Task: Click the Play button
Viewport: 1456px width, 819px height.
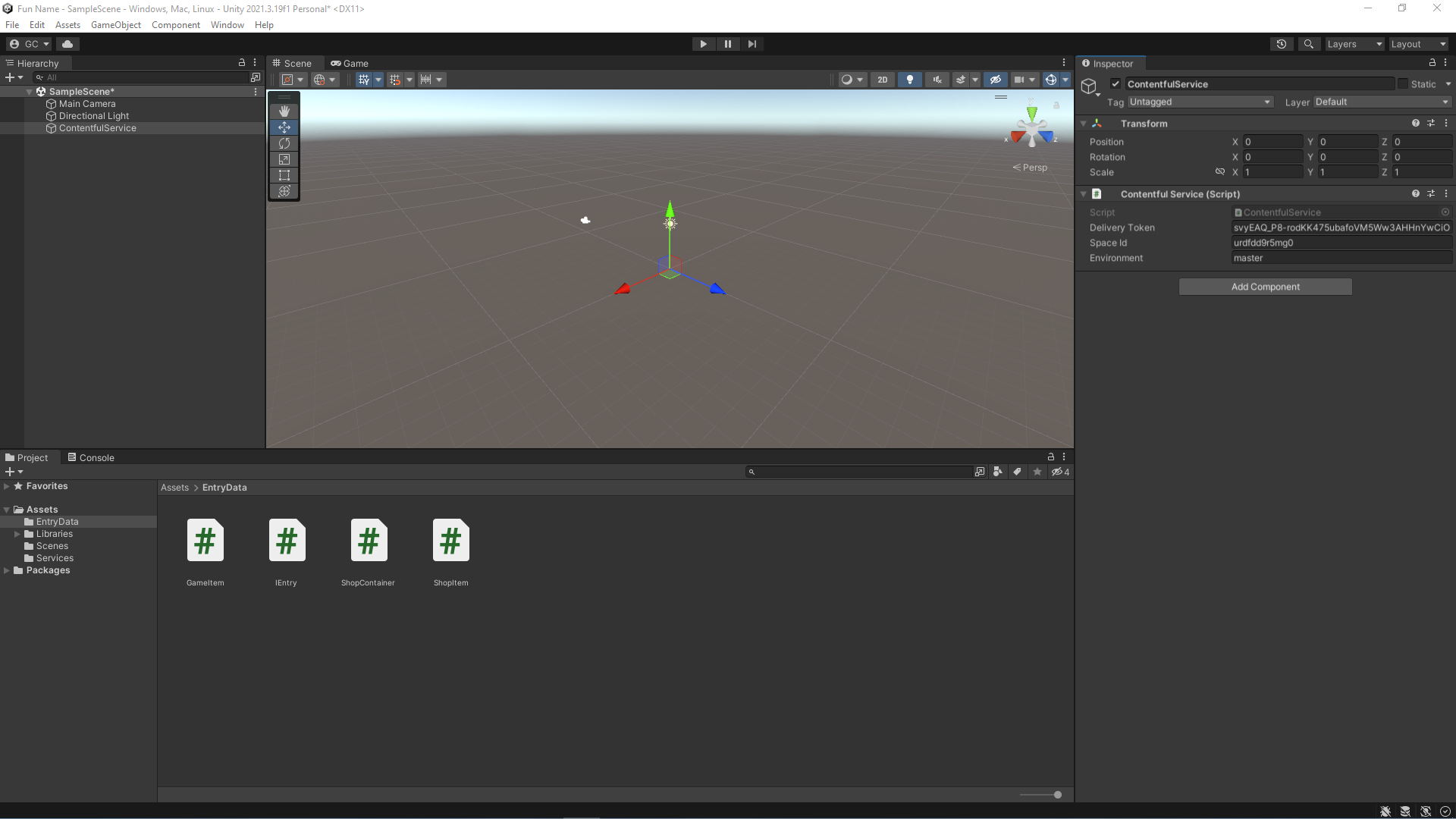Action: click(x=703, y=44)
